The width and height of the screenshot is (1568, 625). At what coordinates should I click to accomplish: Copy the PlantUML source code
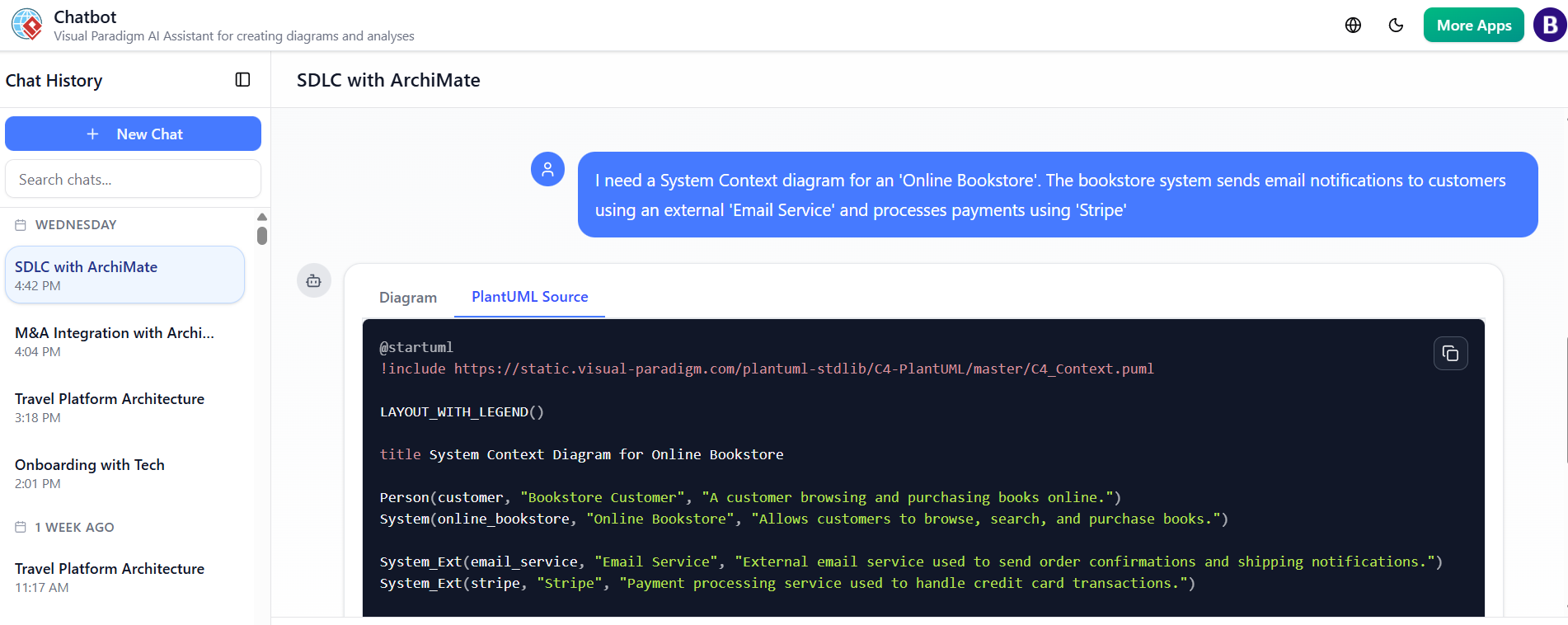coord(1450,354)
